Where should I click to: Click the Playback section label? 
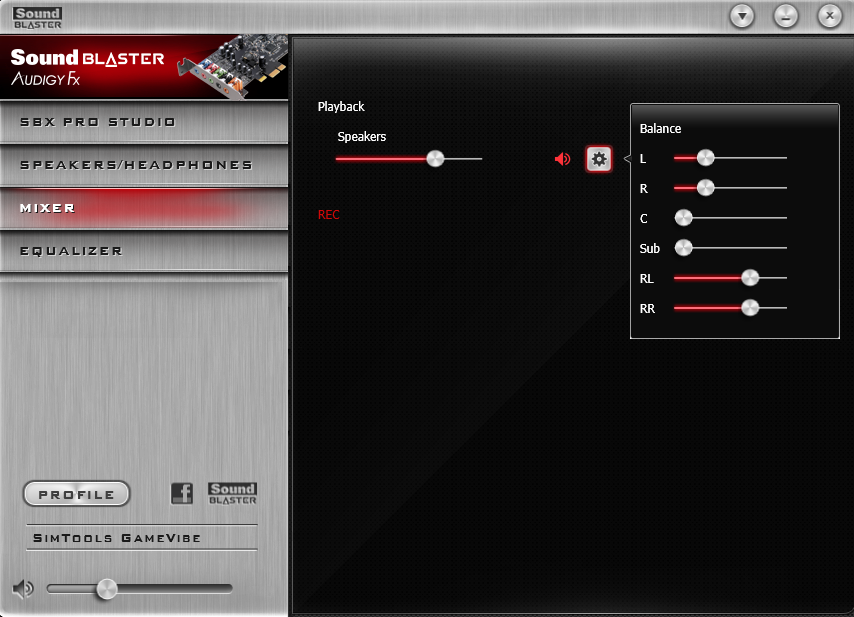pyautogui.click(x=341, y=107)
